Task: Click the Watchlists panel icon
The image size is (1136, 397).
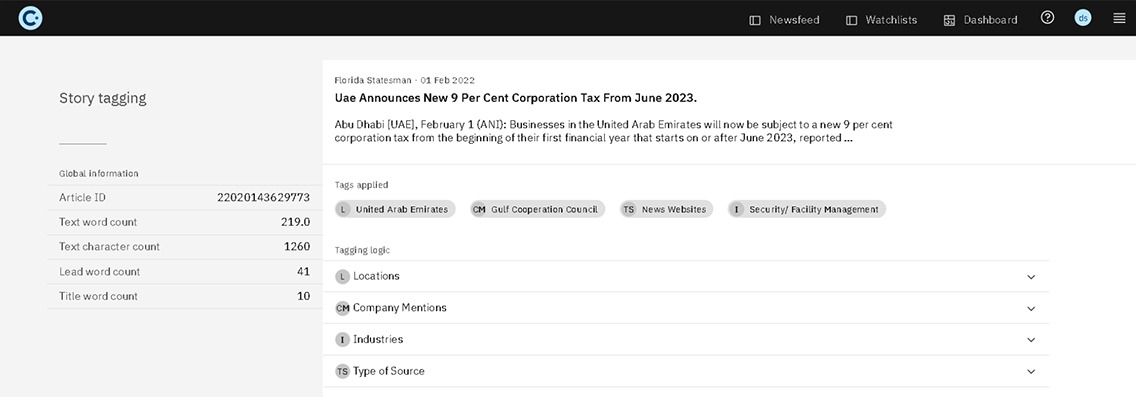Action: tap(852, 20)
